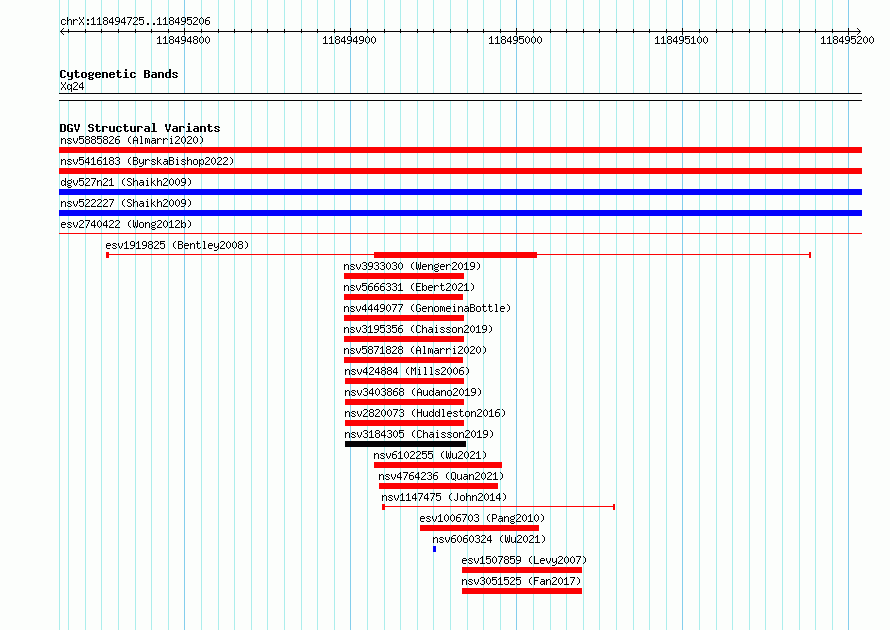890x630 pixels.
Task: Click the red bar under nsv5416183
Action: 460,171
